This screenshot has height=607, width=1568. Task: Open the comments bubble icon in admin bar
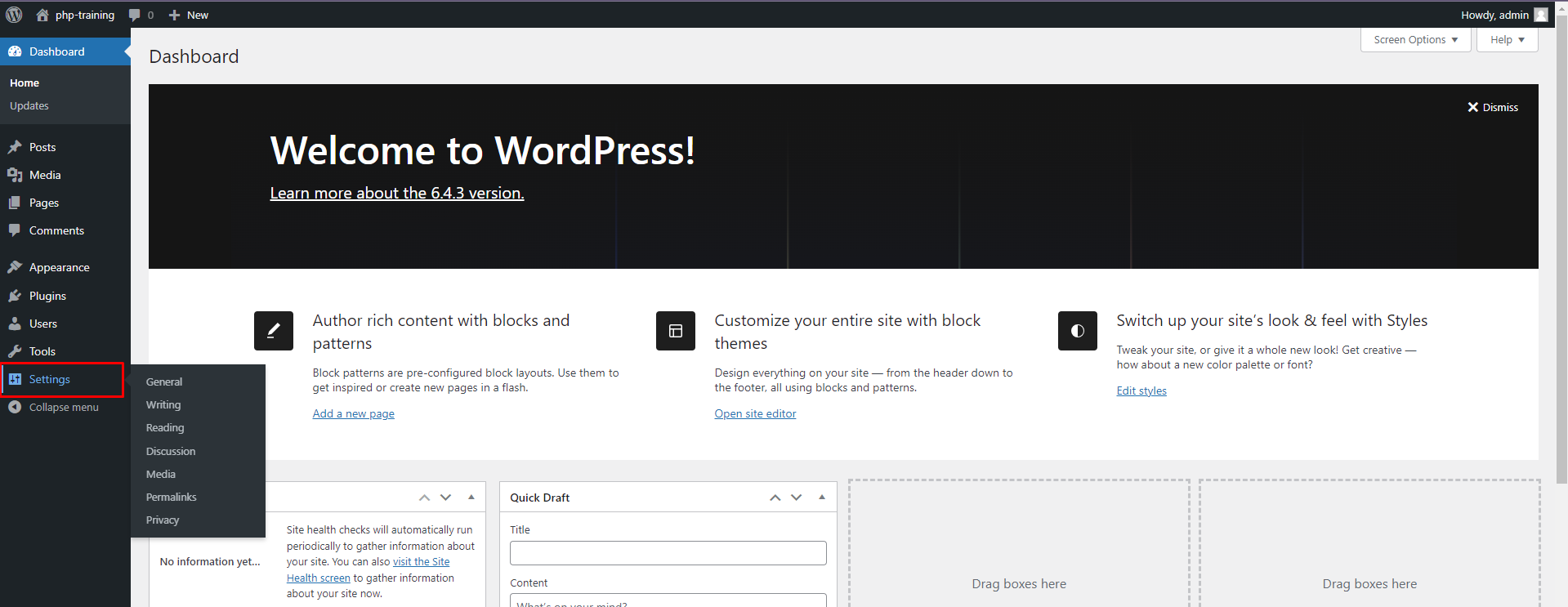coord(136,15)
